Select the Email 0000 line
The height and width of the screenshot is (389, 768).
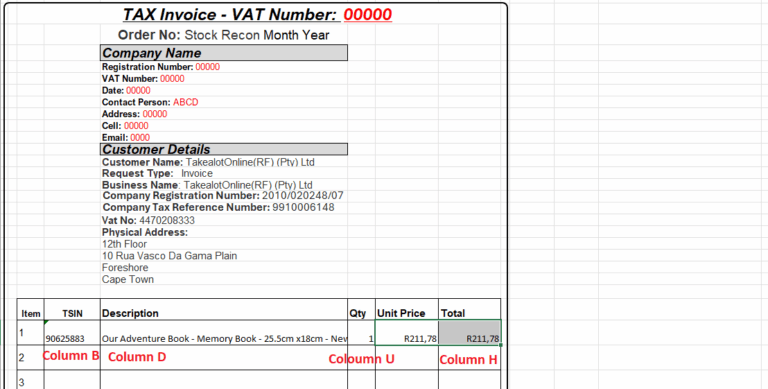(126, 138)
